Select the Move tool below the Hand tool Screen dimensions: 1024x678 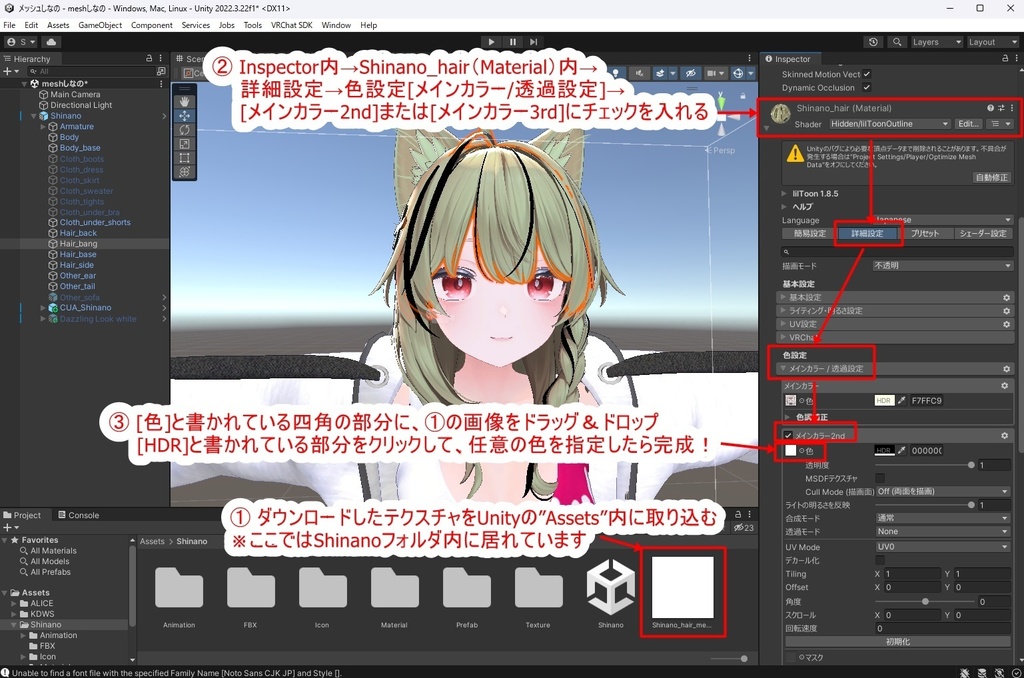(x=185, y=116)
